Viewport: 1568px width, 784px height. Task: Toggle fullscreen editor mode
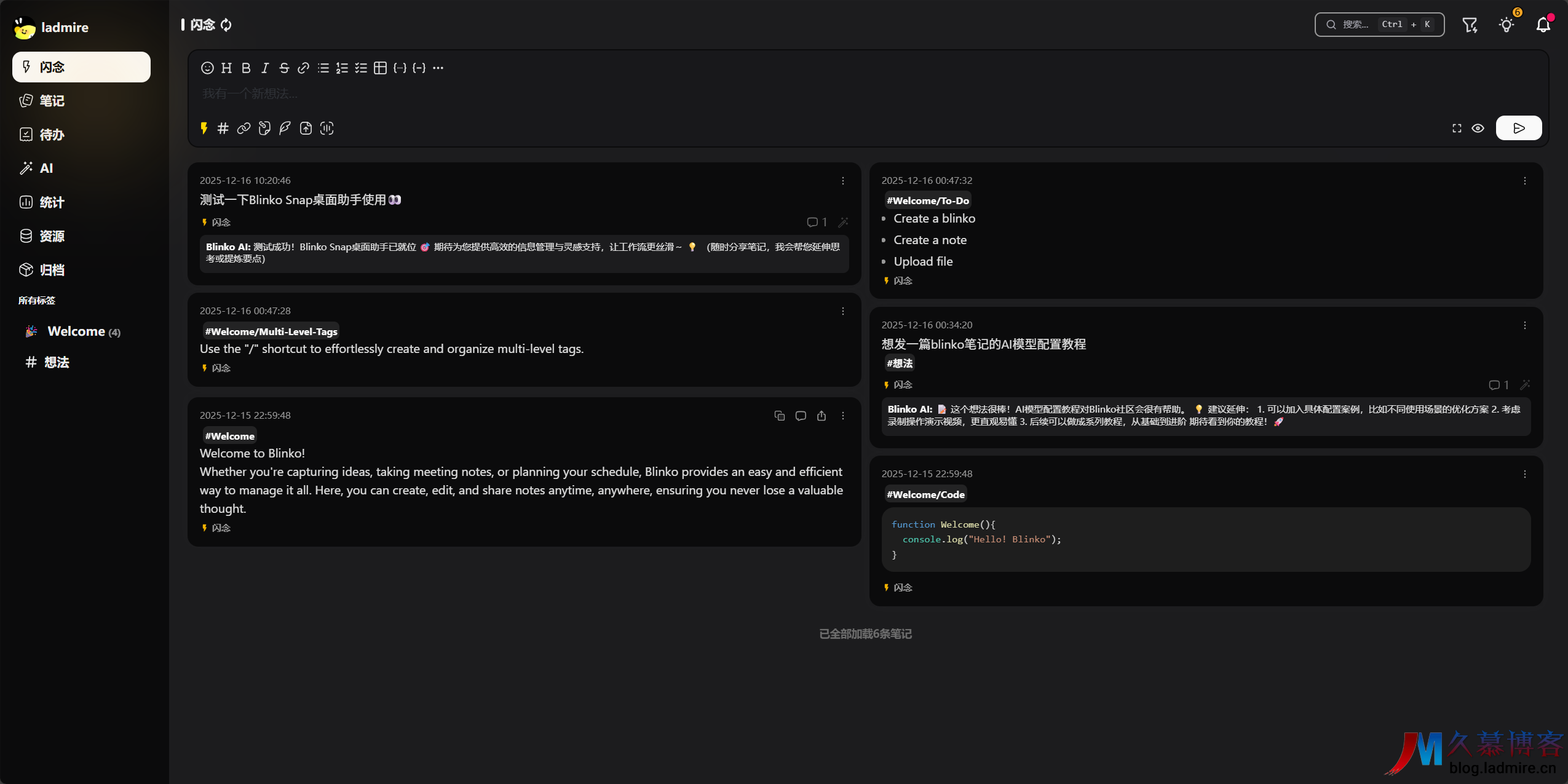pyautogui.click(x=1457, y=128)
